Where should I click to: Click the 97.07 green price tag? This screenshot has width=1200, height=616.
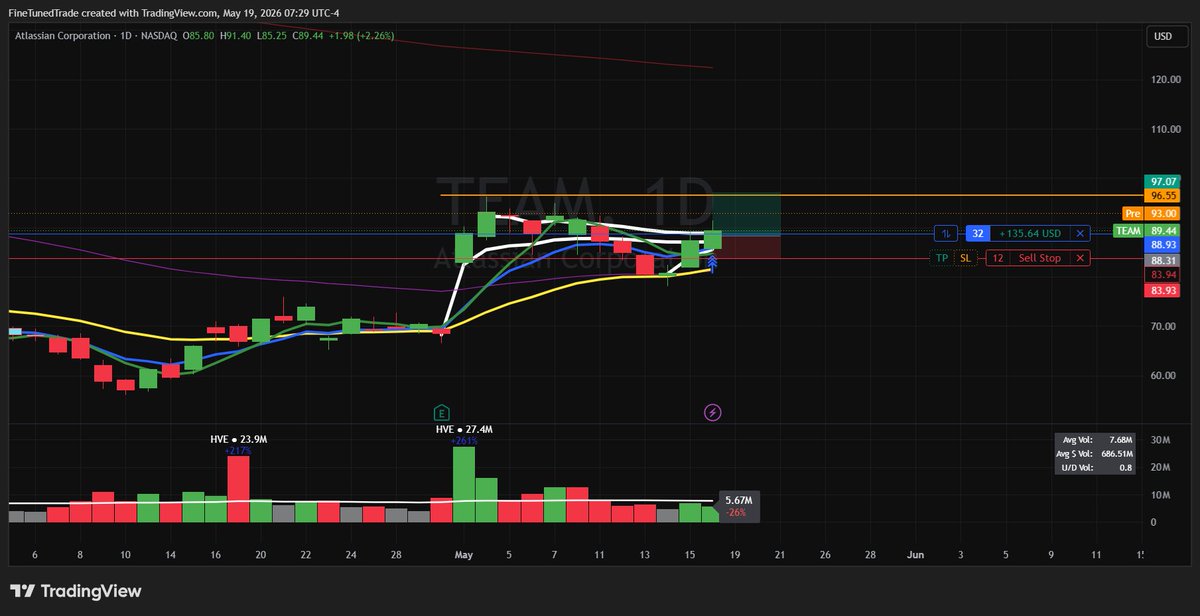(x=1163, y=181)
